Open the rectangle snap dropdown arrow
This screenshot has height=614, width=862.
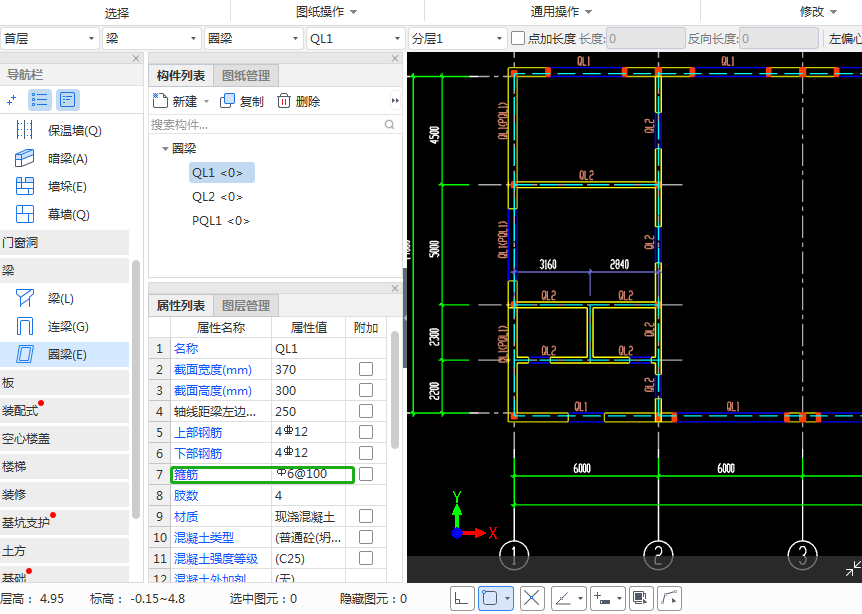(507, 598)
